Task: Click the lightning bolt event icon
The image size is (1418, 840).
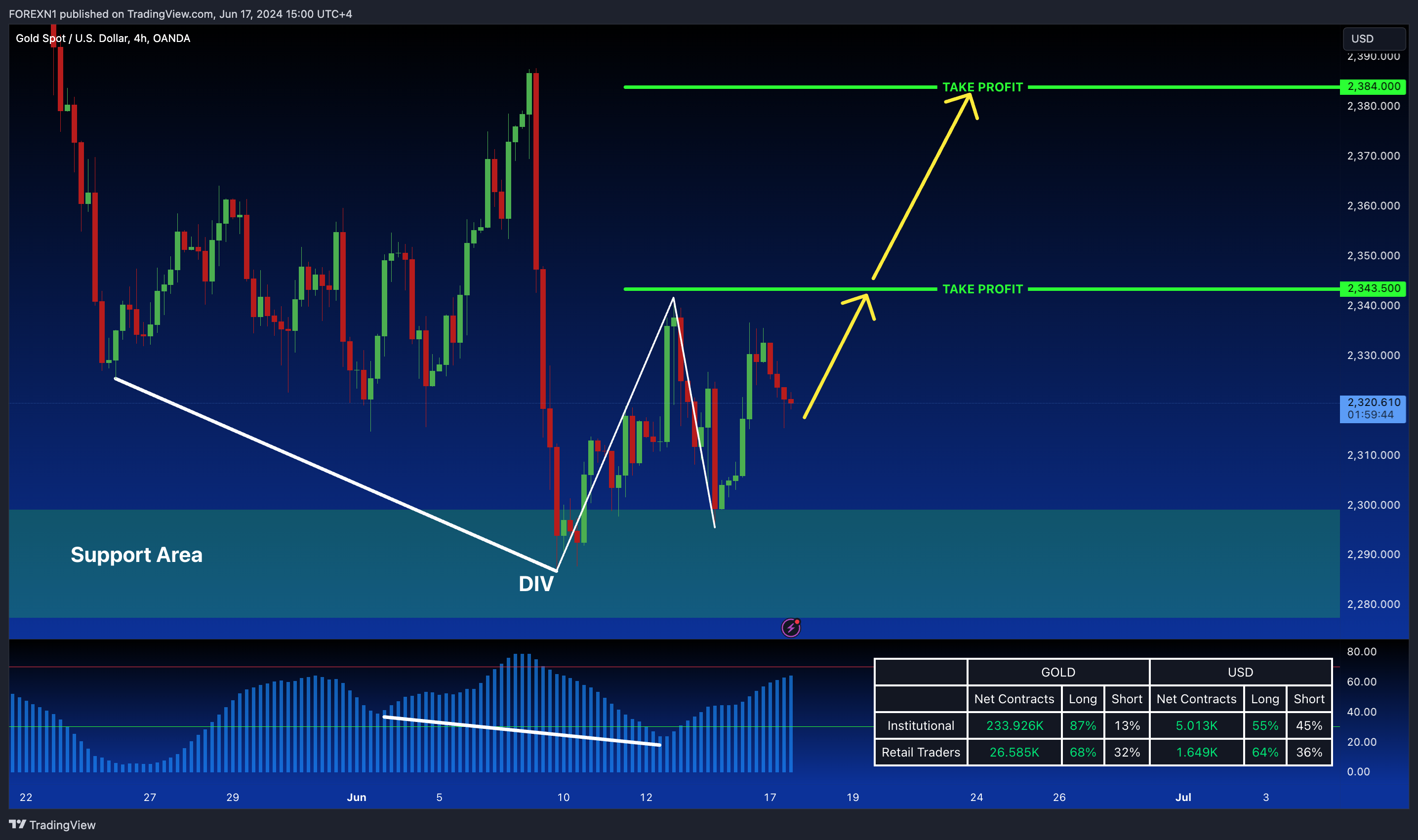Action: coord(791,628)
